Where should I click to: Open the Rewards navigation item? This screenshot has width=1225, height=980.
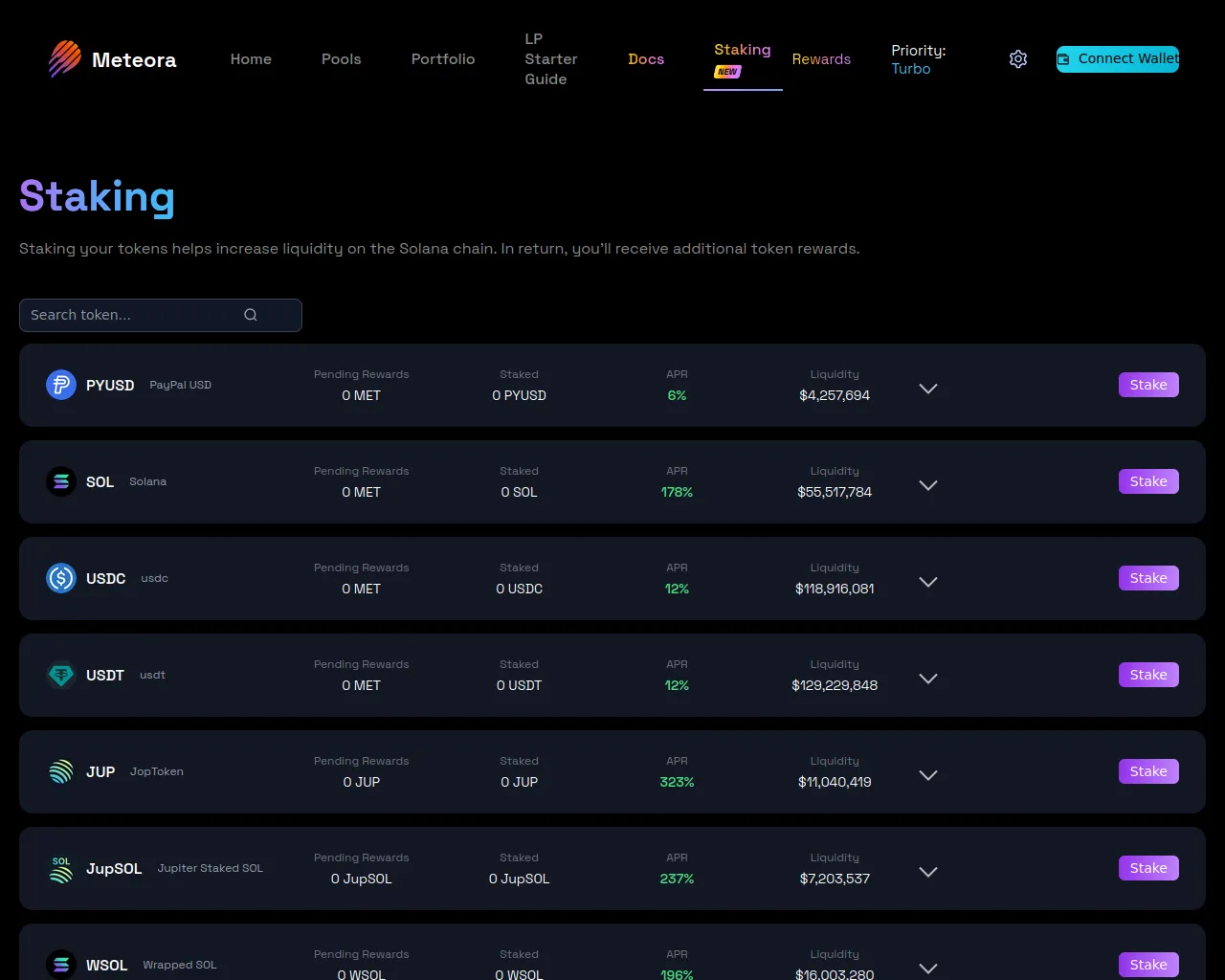(x=821, y=59)
